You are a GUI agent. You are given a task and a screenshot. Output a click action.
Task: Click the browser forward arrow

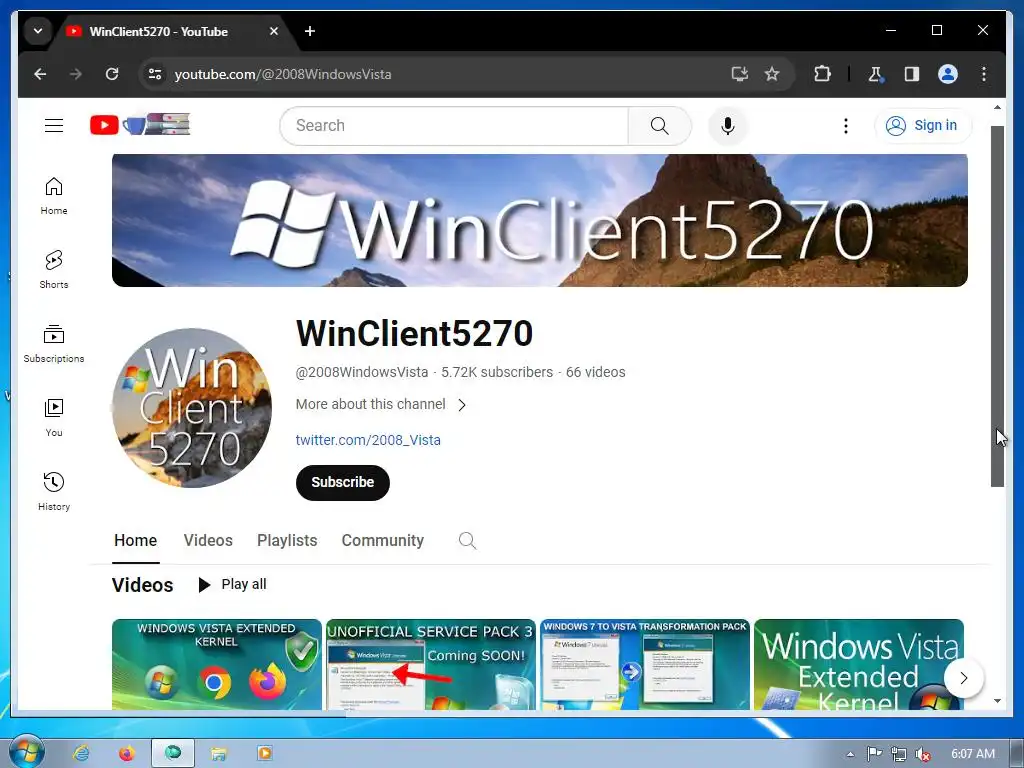click(76, 74)
